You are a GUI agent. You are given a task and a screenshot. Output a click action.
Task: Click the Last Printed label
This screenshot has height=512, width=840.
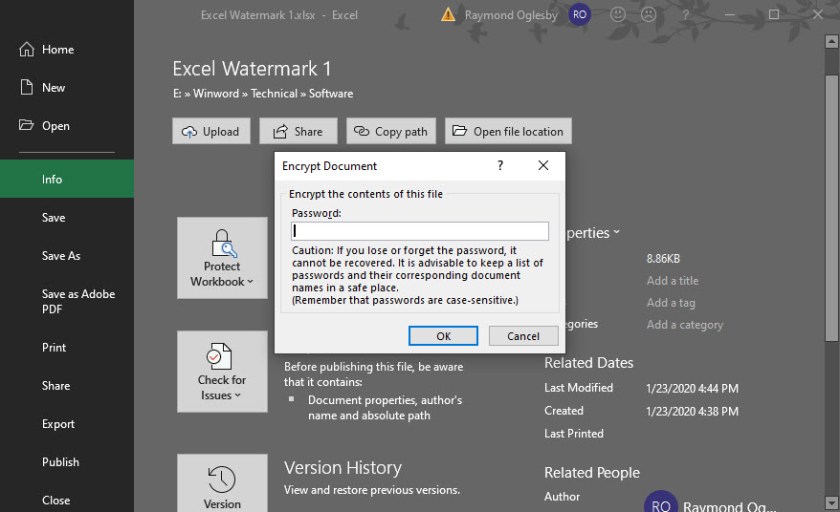(x=574, y=433)
